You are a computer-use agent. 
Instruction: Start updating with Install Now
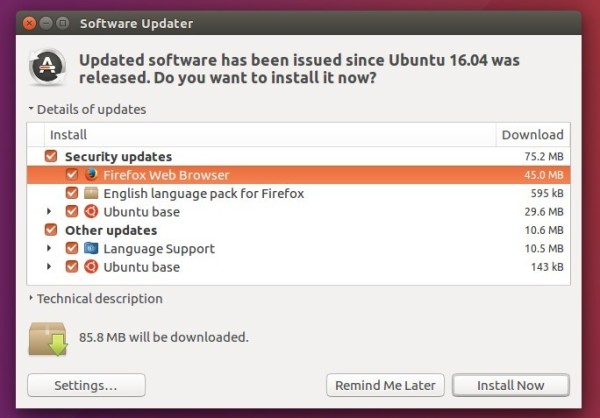click(511, 385)
